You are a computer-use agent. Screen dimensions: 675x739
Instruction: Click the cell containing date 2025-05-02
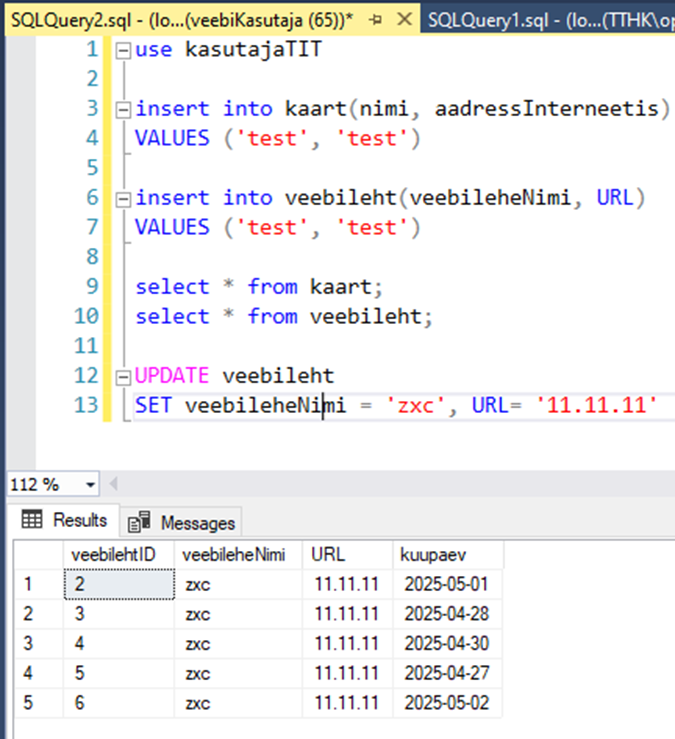pos(446,703)
